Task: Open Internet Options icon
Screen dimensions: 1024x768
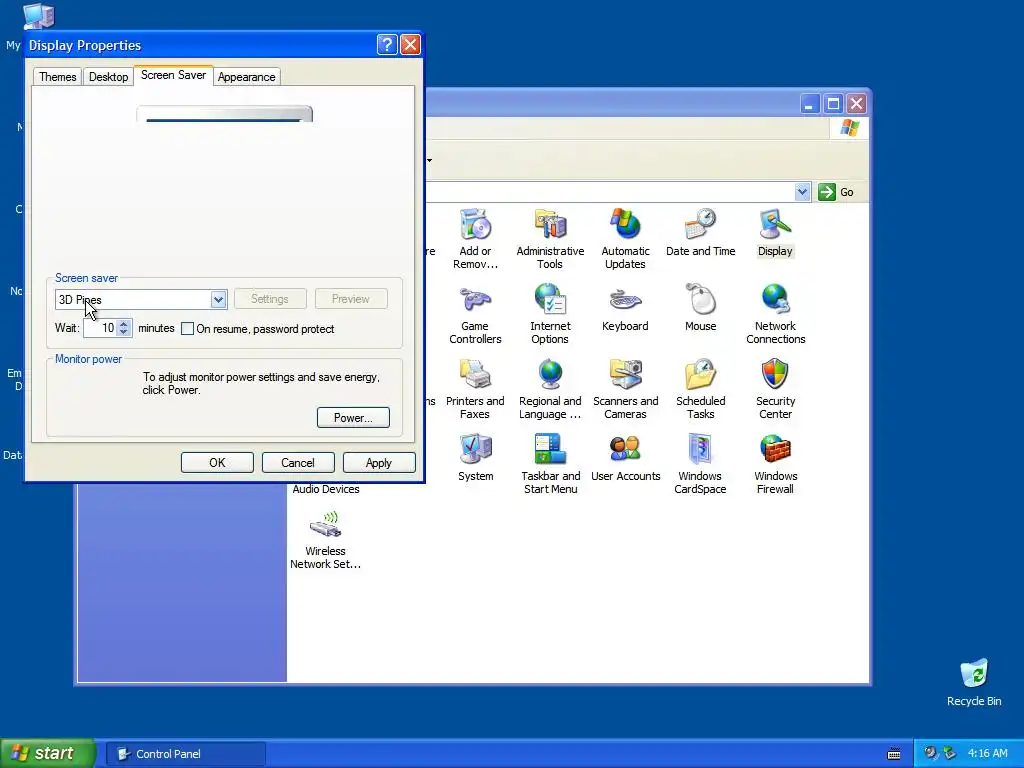Action: point(550,314)
